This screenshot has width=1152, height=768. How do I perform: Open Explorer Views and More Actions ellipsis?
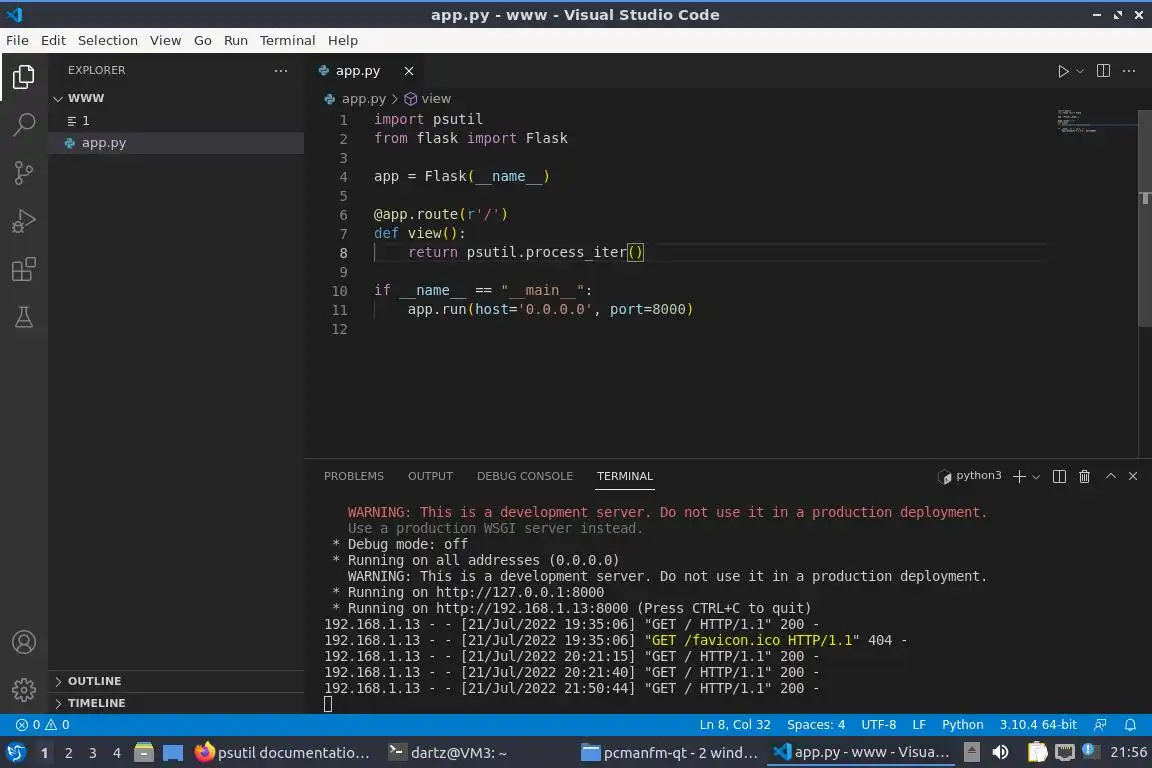point(281,71)
